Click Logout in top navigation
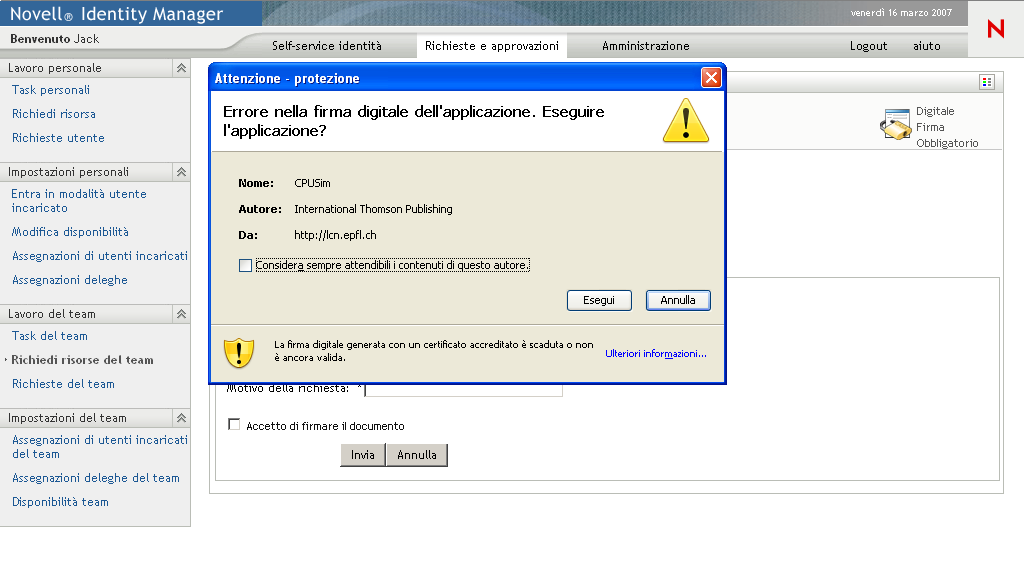1024x581 pixels. pyautogui.click(x=868, y=46)
